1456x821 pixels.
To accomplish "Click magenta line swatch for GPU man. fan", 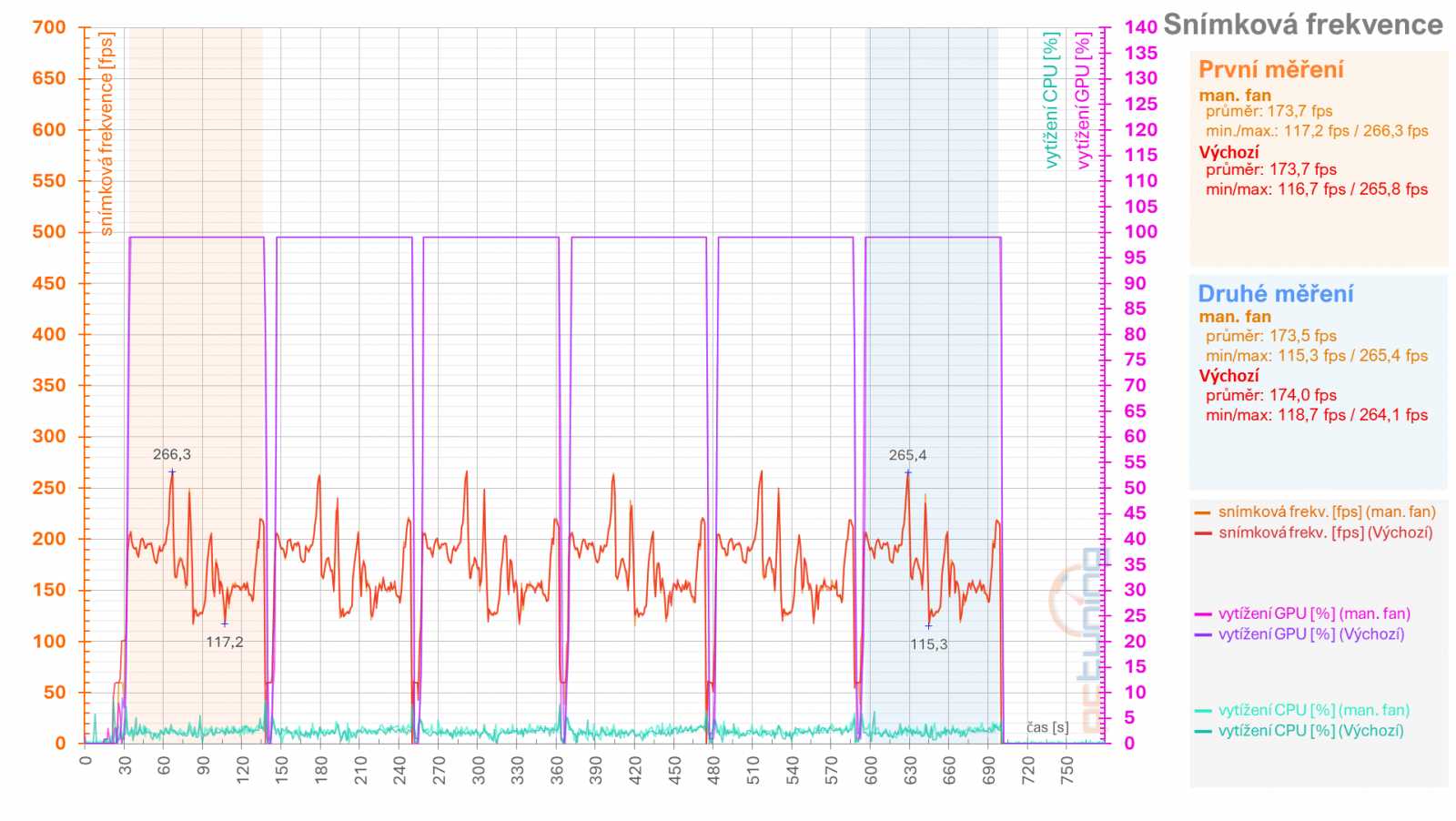I will 1203,614.
